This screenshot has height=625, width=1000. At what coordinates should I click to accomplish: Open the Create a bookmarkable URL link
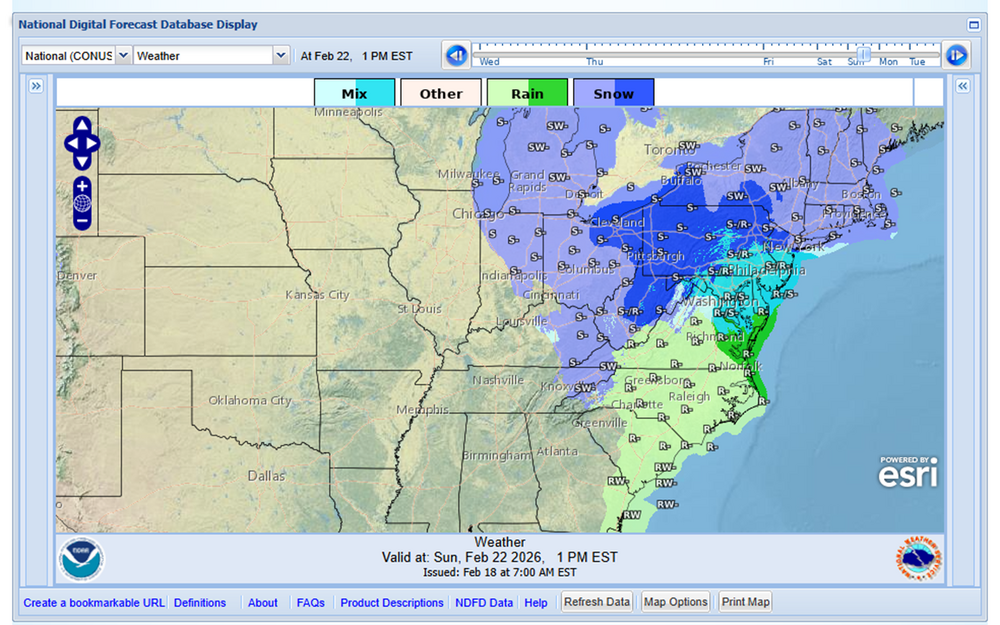[x=94, y=603]
